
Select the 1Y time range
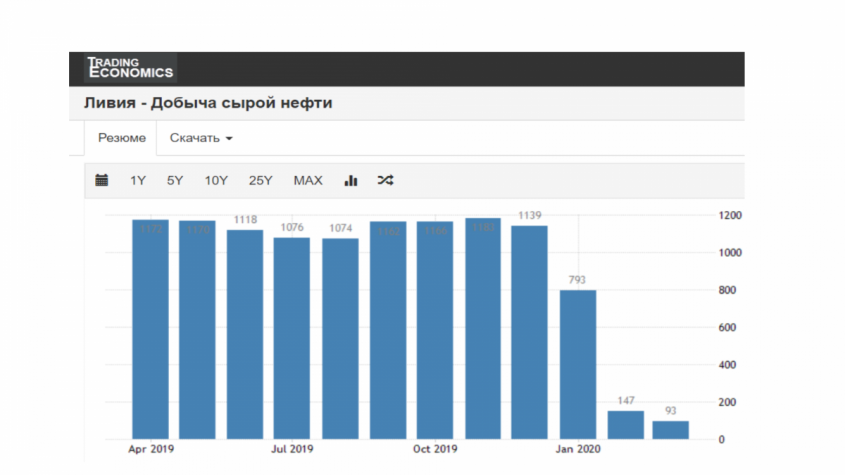pos(138,181)
